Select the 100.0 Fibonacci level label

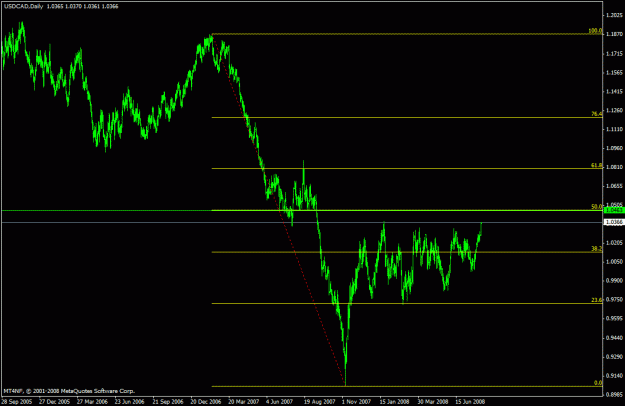click(x=596, y=31)
